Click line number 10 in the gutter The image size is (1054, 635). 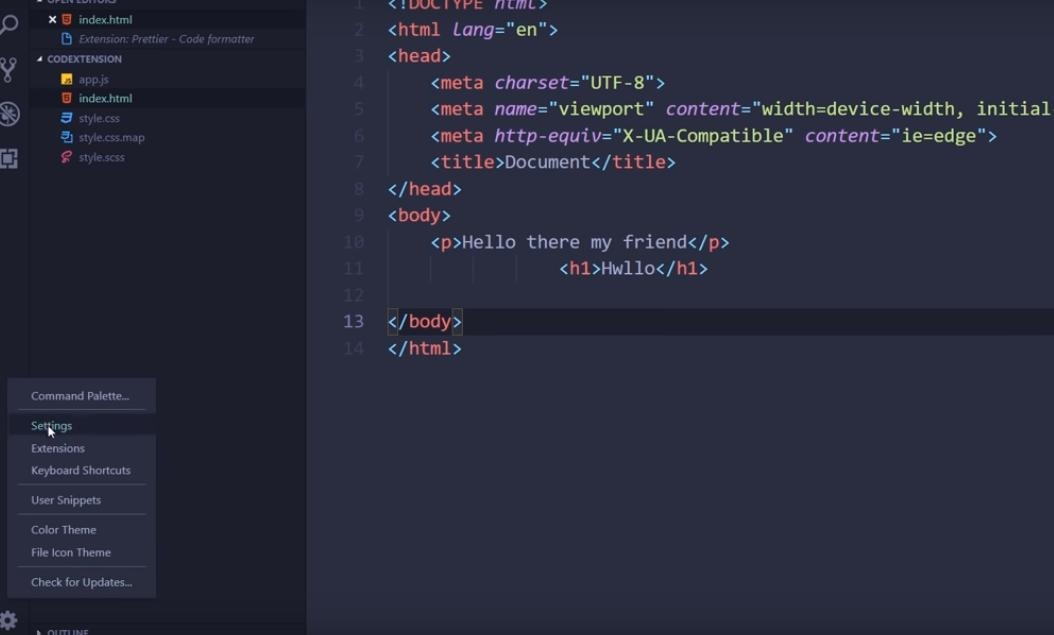coord(354,242)
